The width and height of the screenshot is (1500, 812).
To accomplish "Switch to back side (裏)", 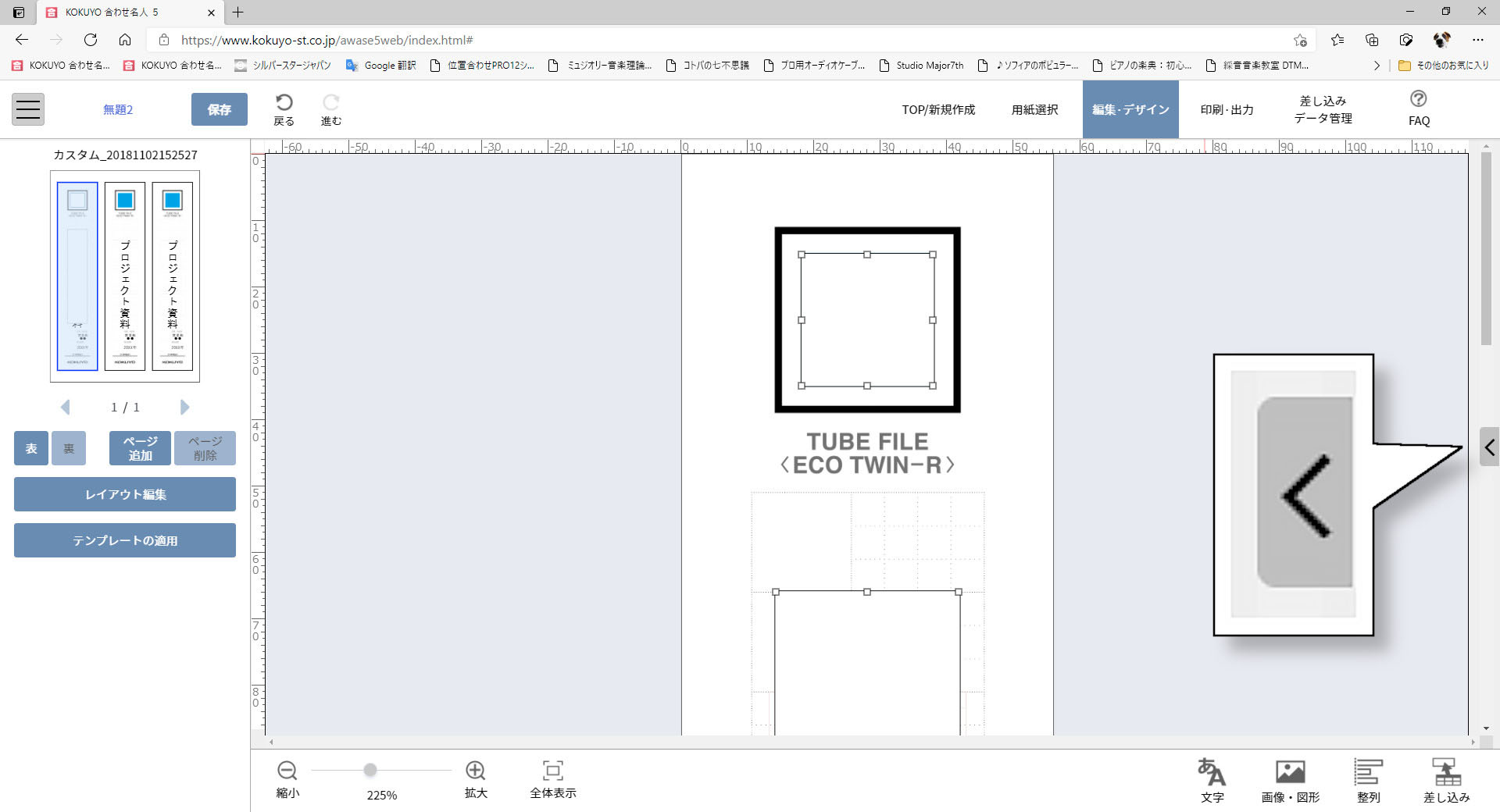I will pos(69,448).
